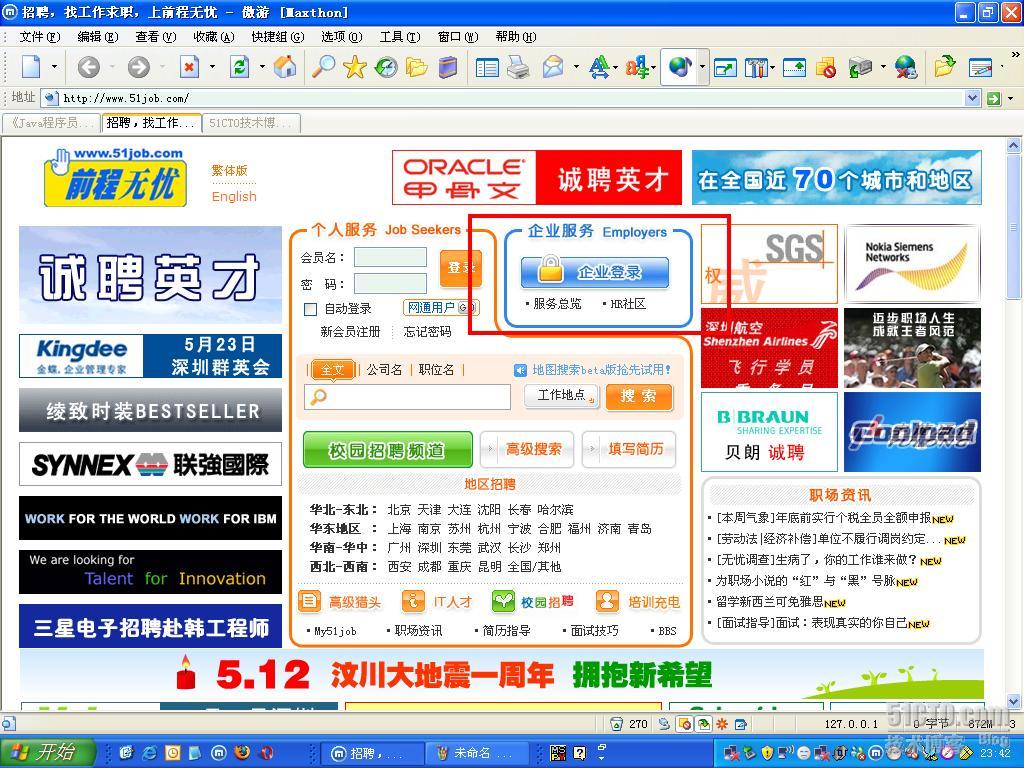Click the folder with green arrow toolbar icon
Screen dimensions: 1024x768
[x=944, y=67]
